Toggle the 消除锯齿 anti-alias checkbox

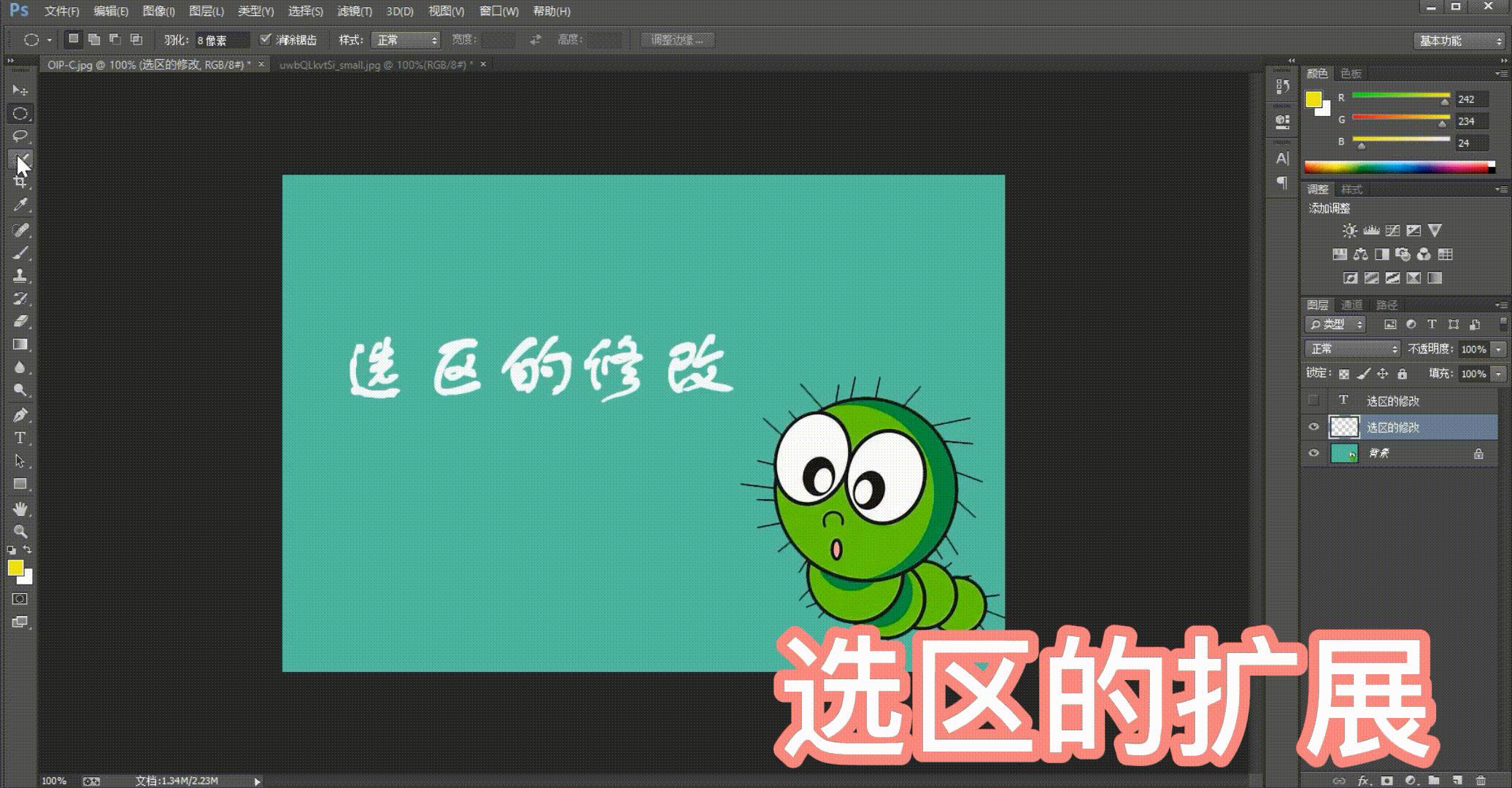[266, 40]
